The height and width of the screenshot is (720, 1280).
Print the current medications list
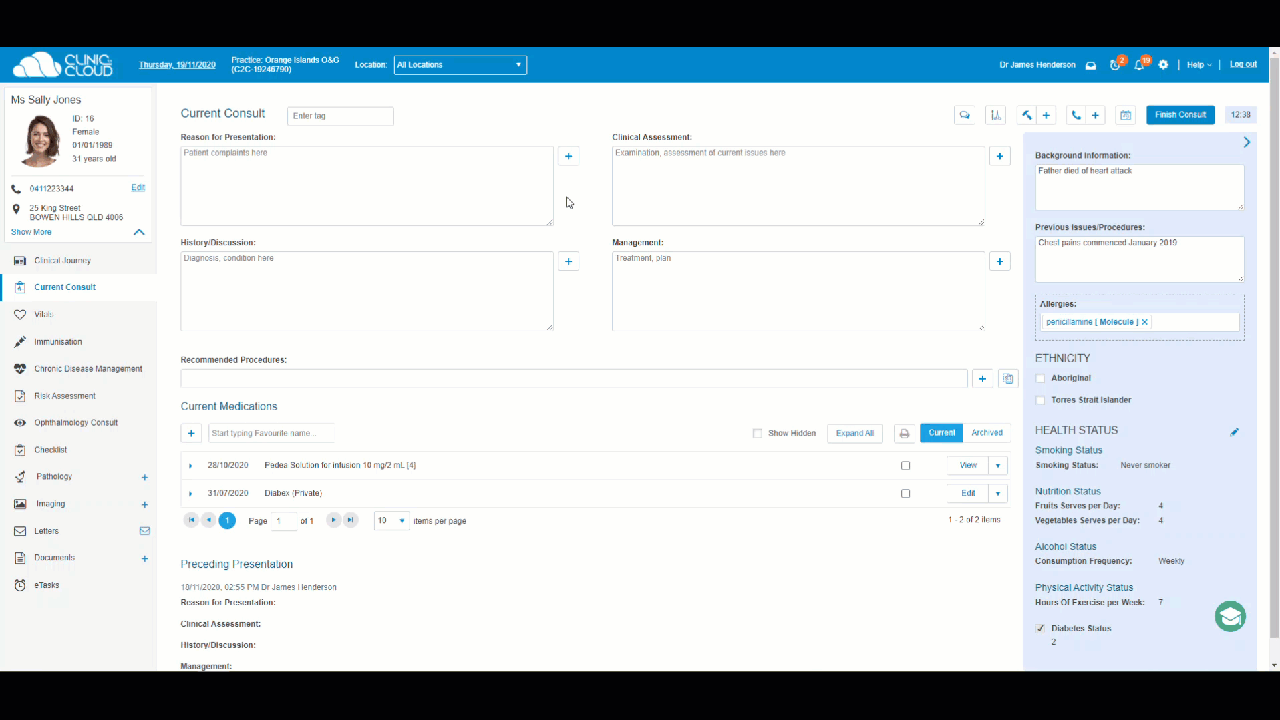904,433
